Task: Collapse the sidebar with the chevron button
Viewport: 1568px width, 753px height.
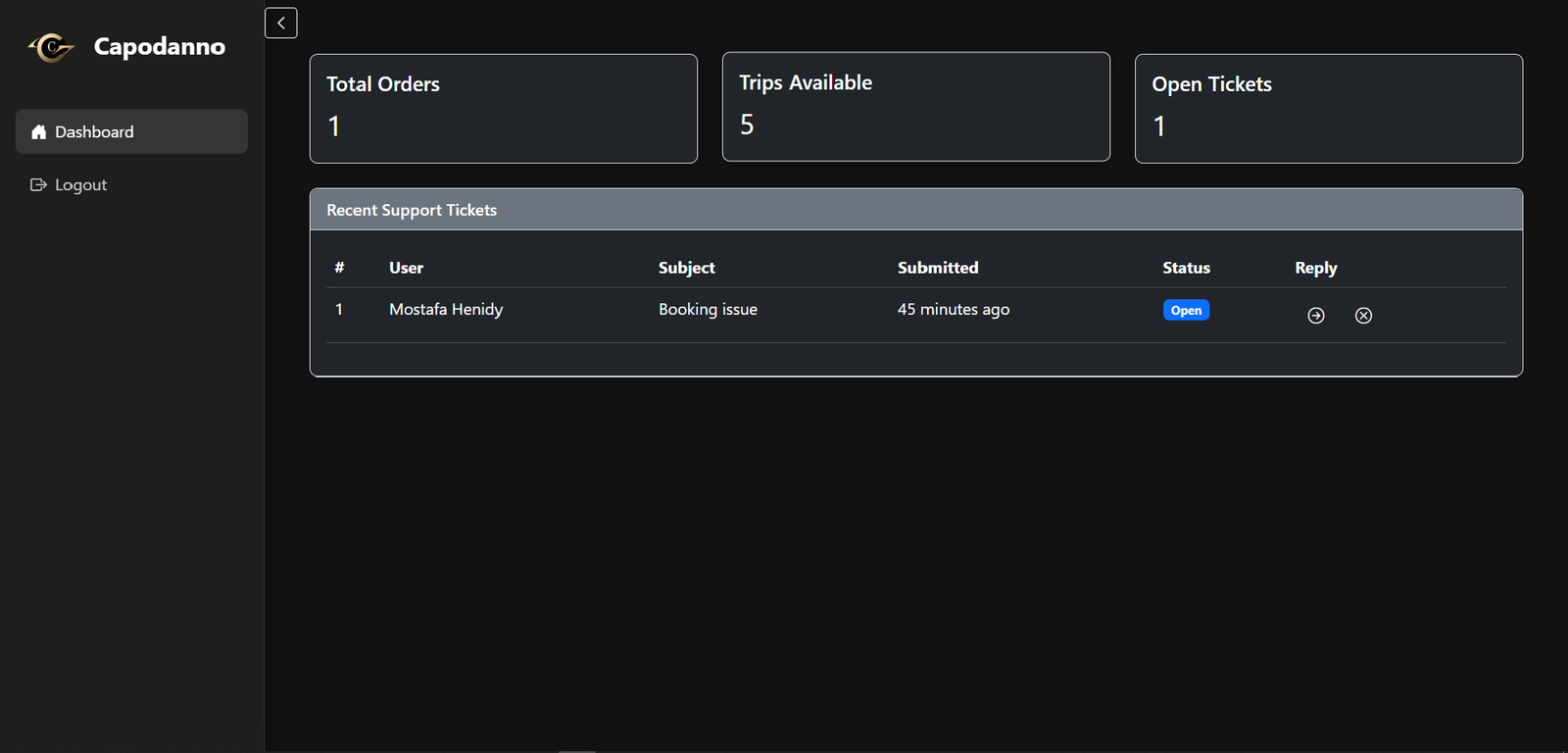Action: [x=281, y=23]
